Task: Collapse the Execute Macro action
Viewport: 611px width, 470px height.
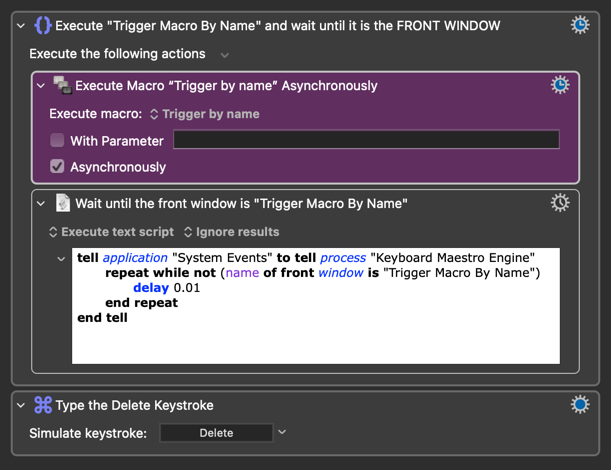Action: [41, 86]
